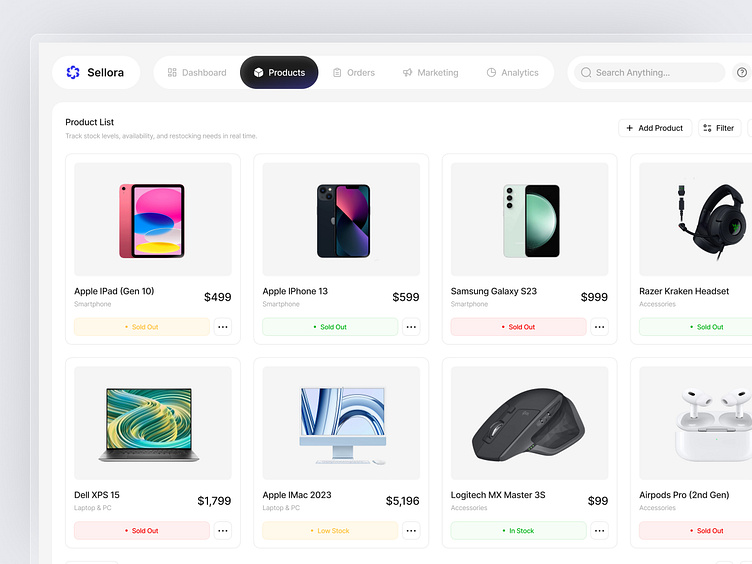
Task: Open the help question-mark icon
Action: point(741,72)
